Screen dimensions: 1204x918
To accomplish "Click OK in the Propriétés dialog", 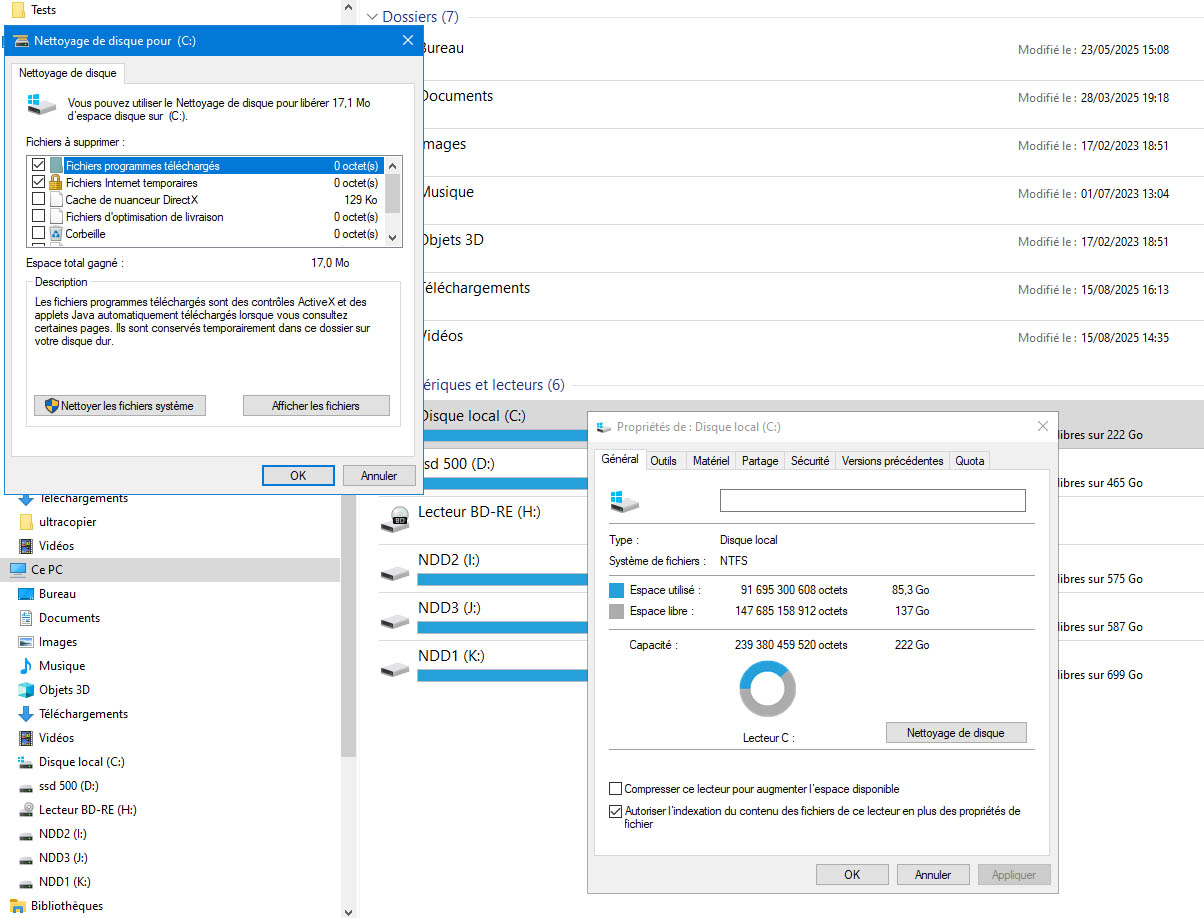I will (x=852, y=874).
